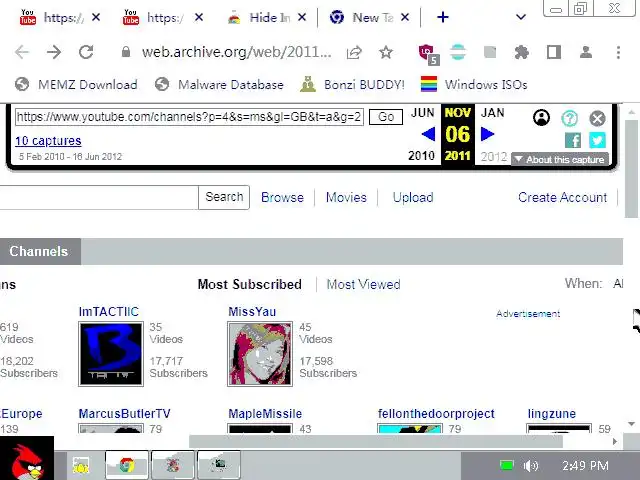Image resolution: width=640 pixels, height=480 pixels.
Task: Open the MapleMissile channel link
Action: (265, 414)
